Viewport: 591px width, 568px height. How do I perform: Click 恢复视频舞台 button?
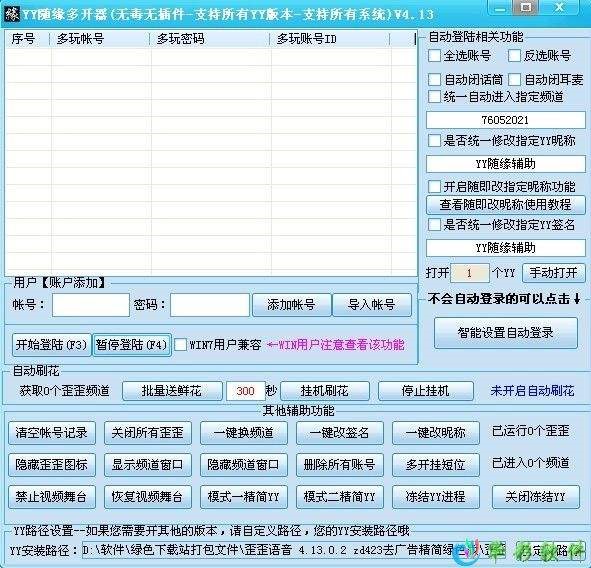tap(148, 497)
